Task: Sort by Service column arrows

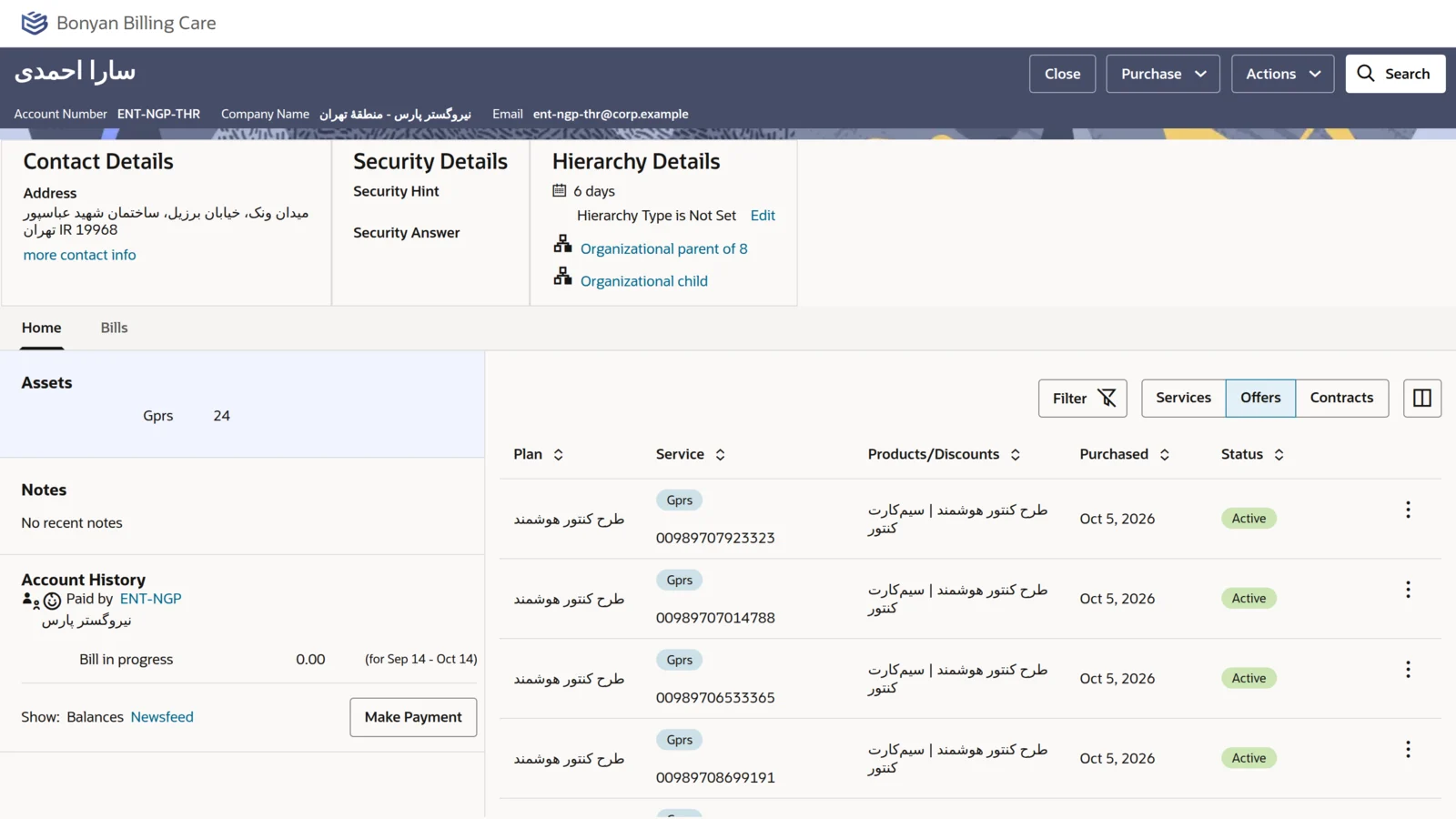Action: [720, 455]
